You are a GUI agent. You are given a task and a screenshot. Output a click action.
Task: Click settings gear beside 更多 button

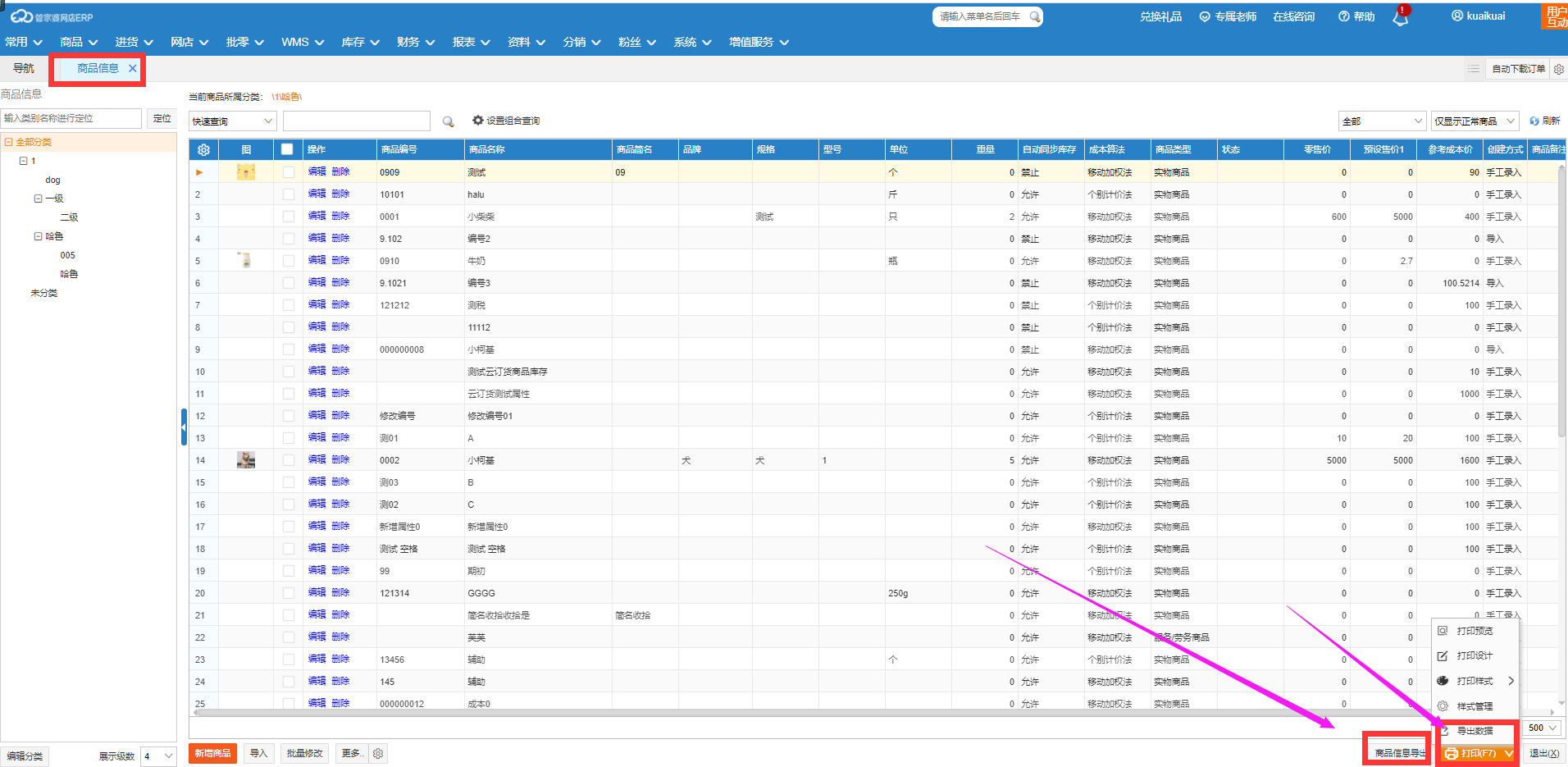point(378,753)
